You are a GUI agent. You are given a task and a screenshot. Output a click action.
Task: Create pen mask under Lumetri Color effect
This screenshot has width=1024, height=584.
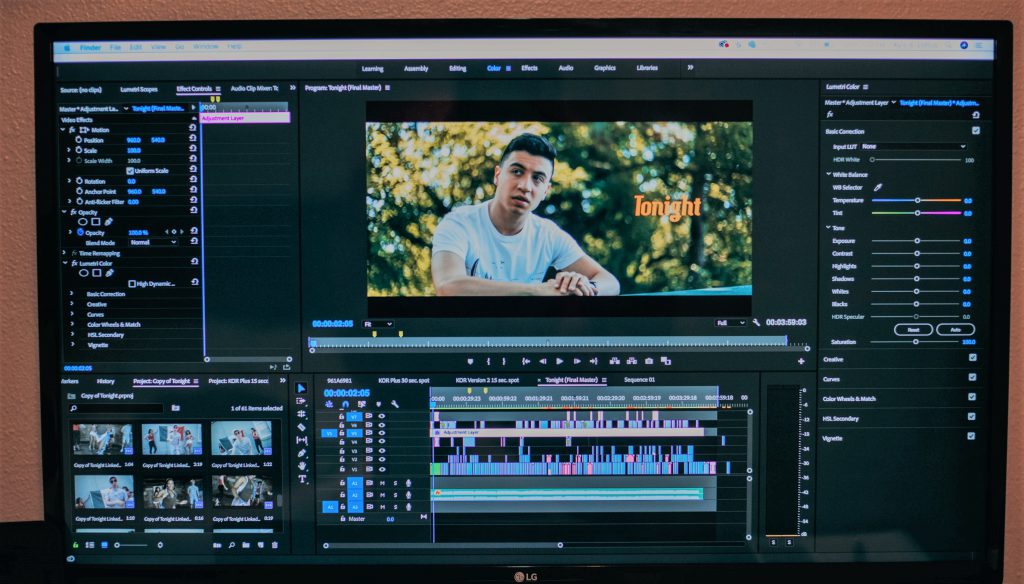pos(110,273)
